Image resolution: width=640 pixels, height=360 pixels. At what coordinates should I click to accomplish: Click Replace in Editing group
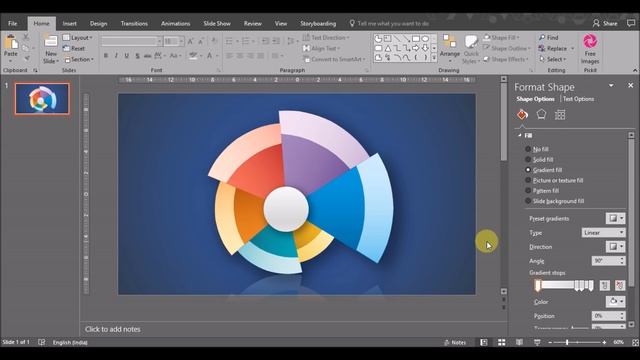click(x=556, y=48)
